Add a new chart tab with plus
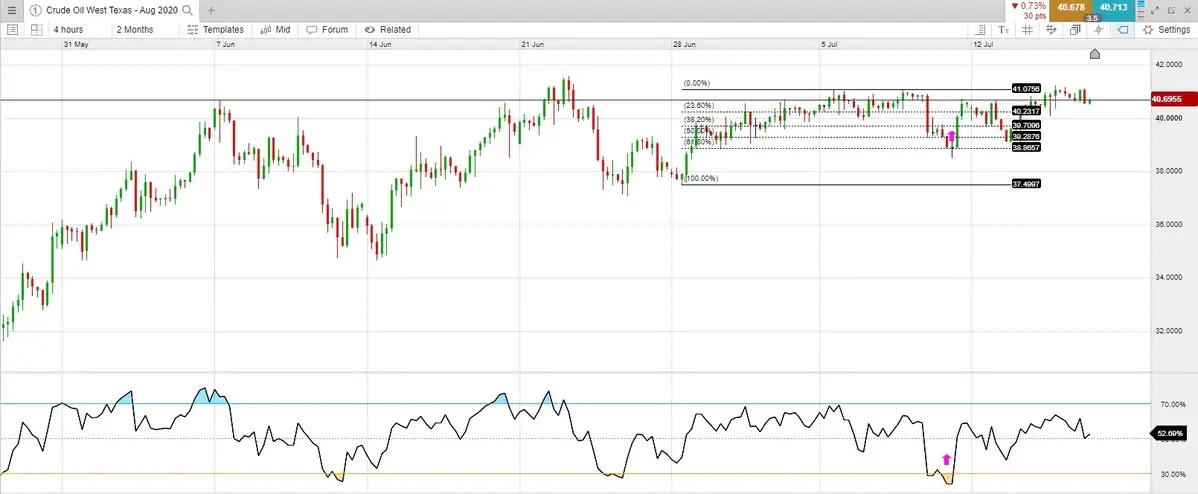 pyautogui.click(x=211, y=10)
